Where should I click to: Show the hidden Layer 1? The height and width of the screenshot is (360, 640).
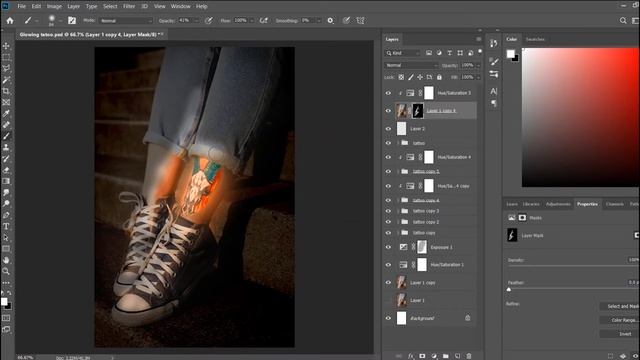(388, 300)
